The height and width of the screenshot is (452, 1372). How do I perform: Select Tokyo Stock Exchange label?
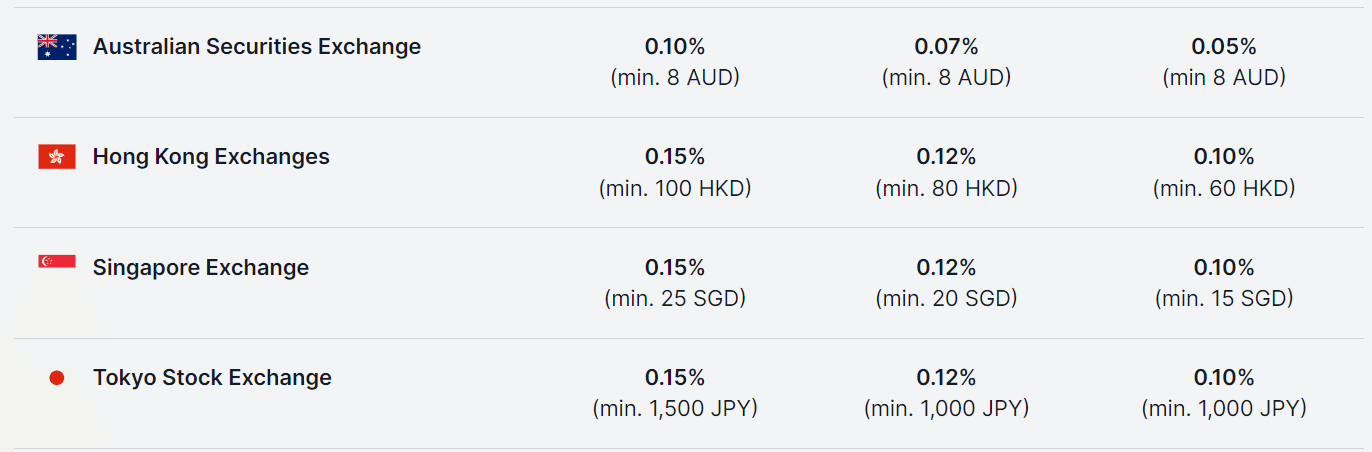(212, 377)
